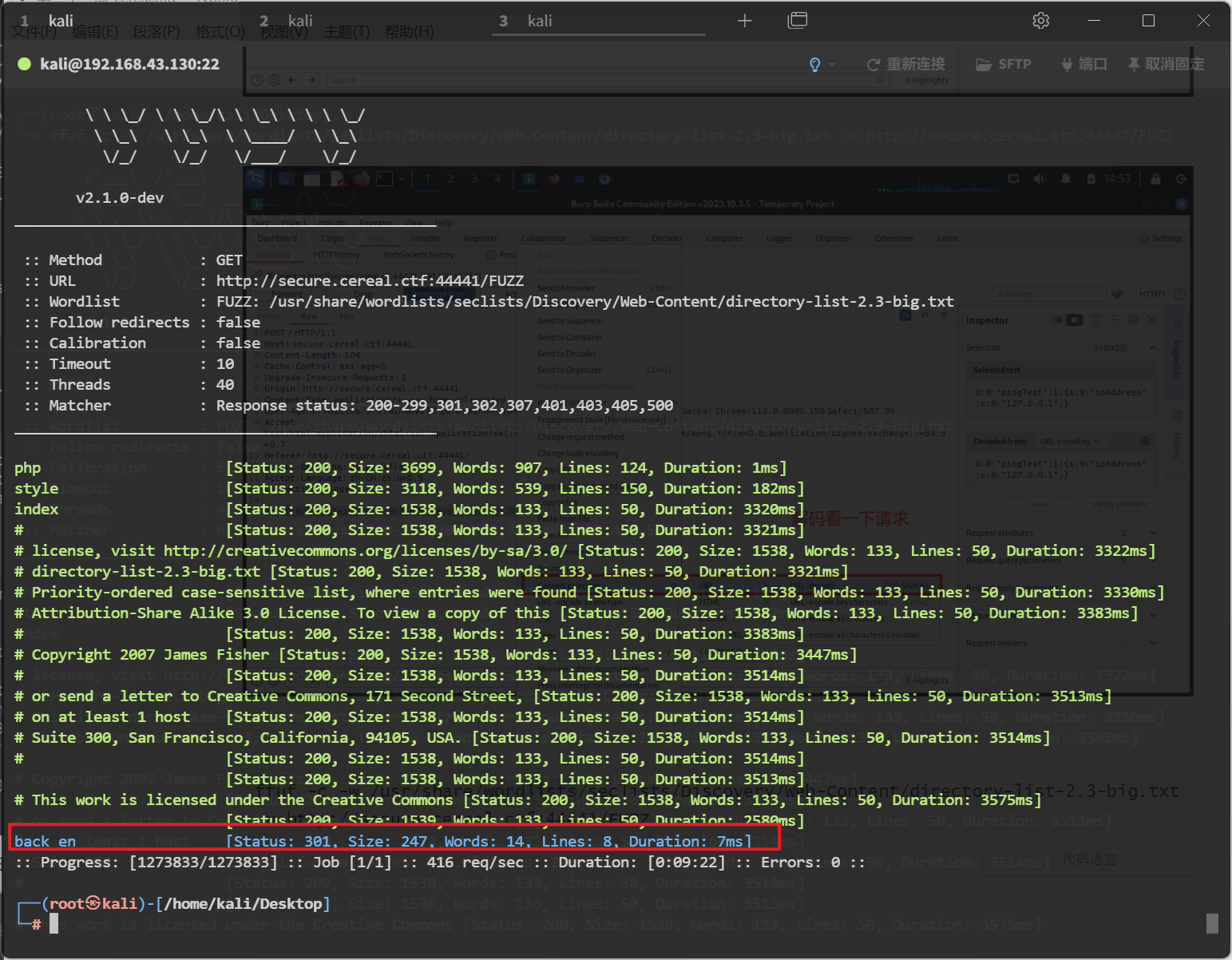Click the '# Suite 300, San Francisco' row
The image size is (1232, 960).
(x=533, y=737)
